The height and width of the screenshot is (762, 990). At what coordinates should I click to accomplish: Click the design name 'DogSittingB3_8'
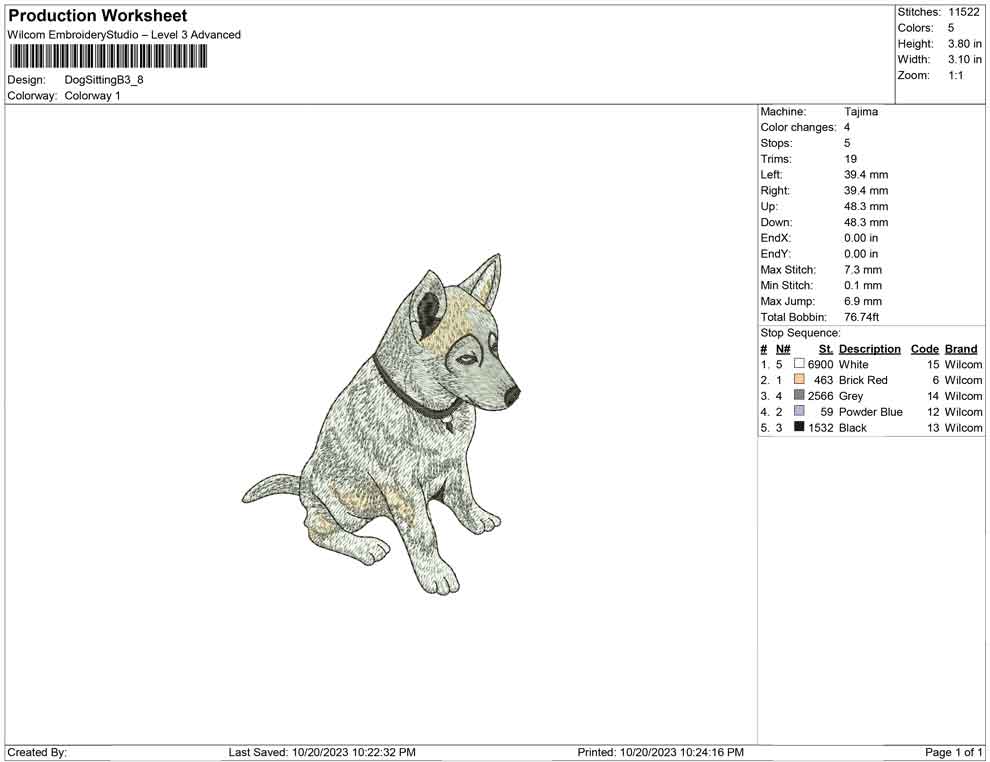pyautogui.click(x=104, y=80)
